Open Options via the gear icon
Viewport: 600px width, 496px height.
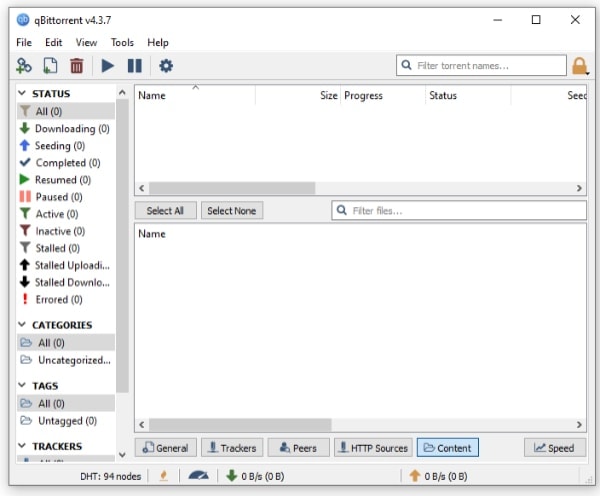tap(166, 65)
